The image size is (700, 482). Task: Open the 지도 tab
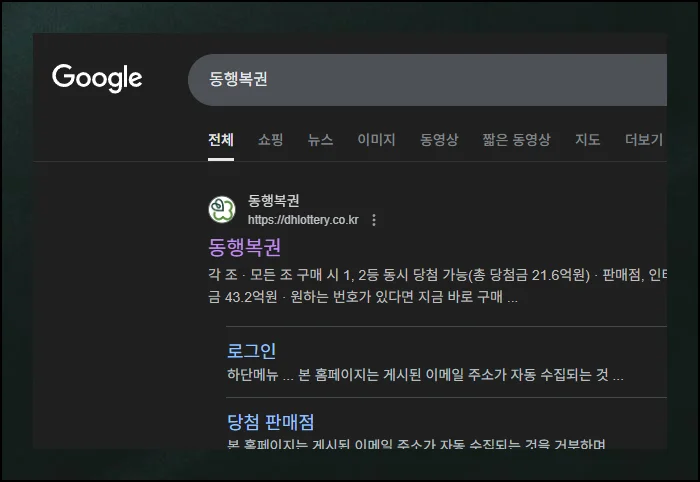point(588,140)
